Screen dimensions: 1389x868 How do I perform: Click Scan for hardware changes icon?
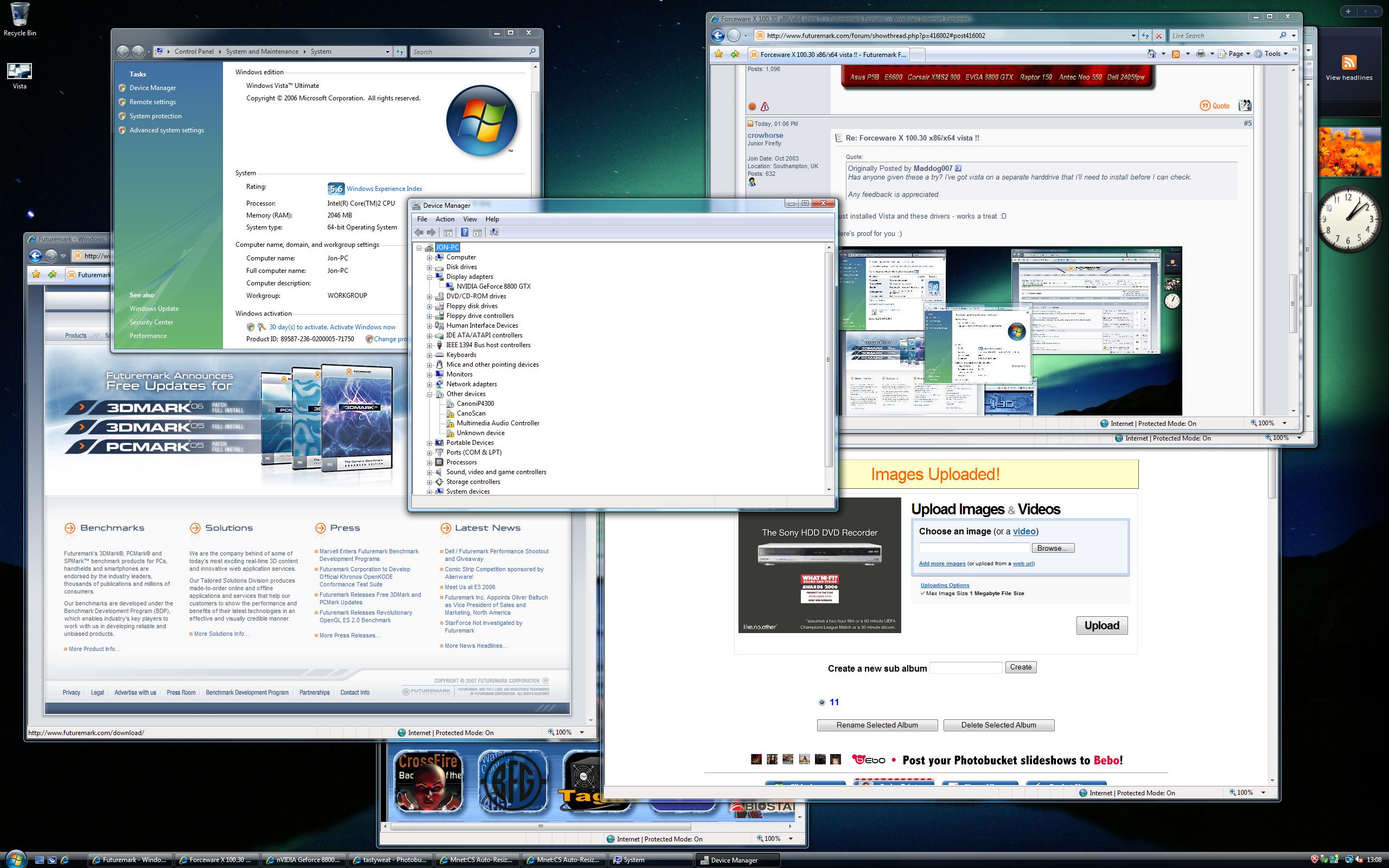click(x=494, y=233)
